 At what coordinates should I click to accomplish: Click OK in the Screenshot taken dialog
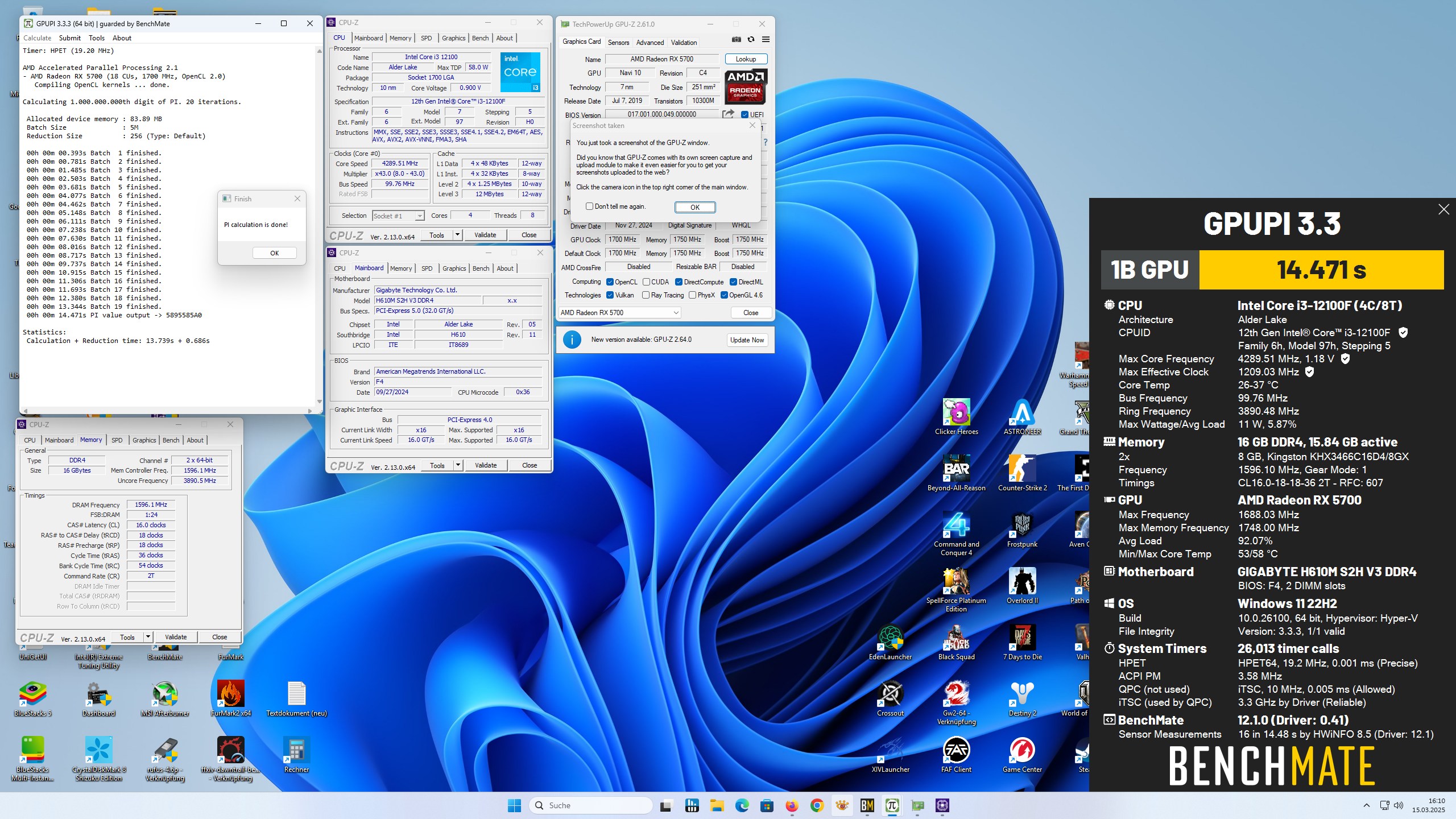[x=695, y=207]
